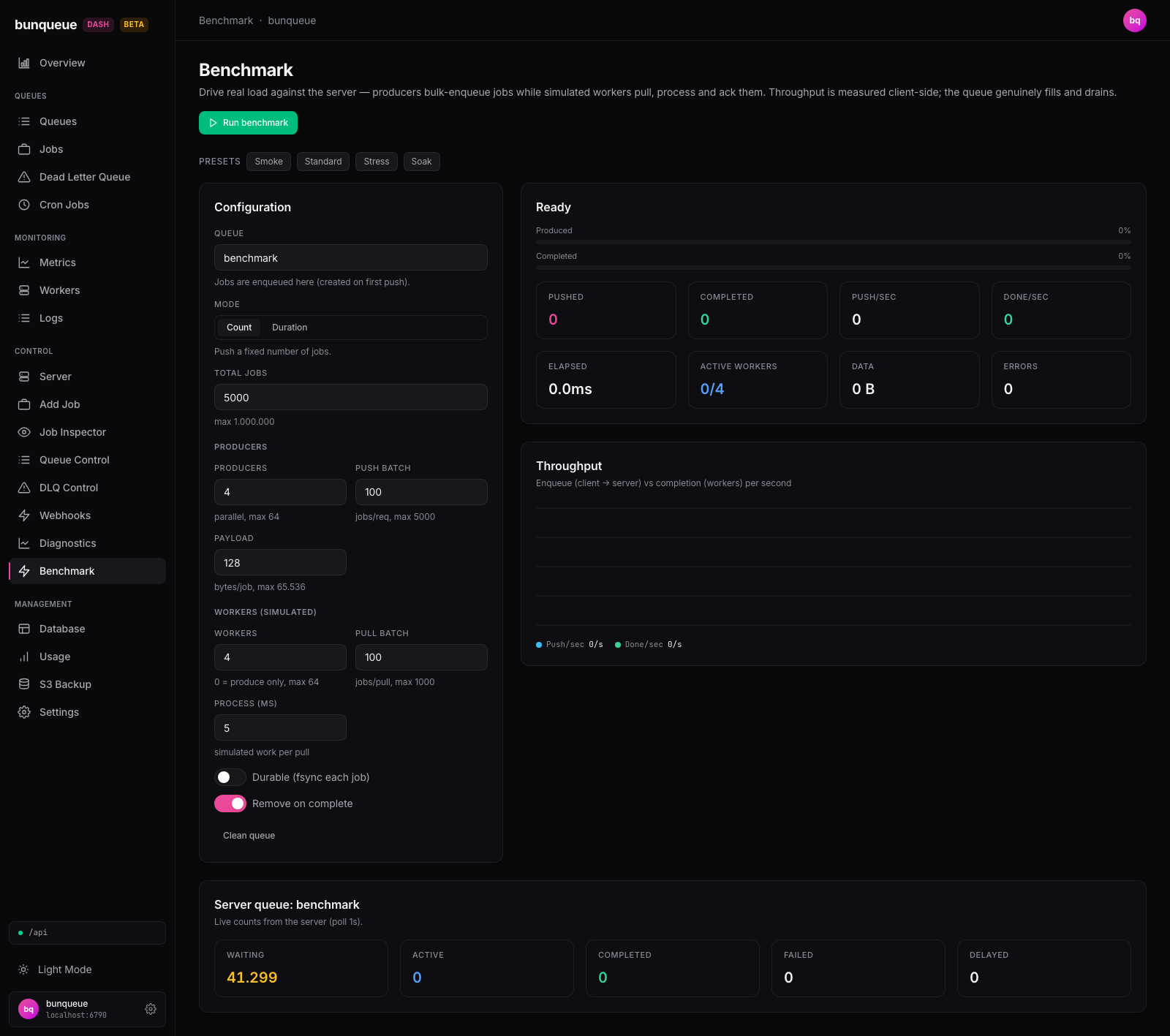Image resolution: width=1170 pixels, height=1036 pixels.
Task: Focus the Total Jobs field
Action: pos(351,397)
